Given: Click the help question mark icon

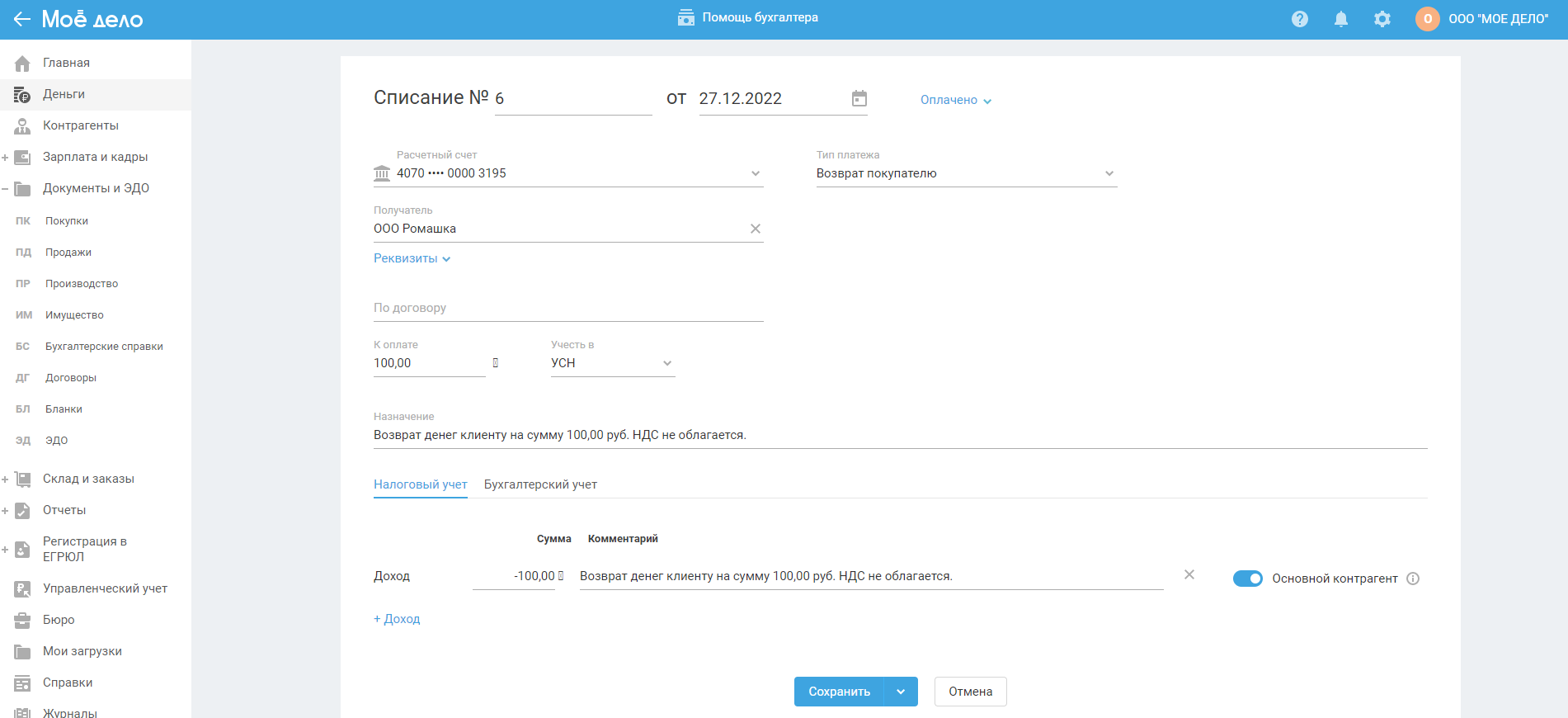Looking at the screenshot, I should pos(1299,19).
